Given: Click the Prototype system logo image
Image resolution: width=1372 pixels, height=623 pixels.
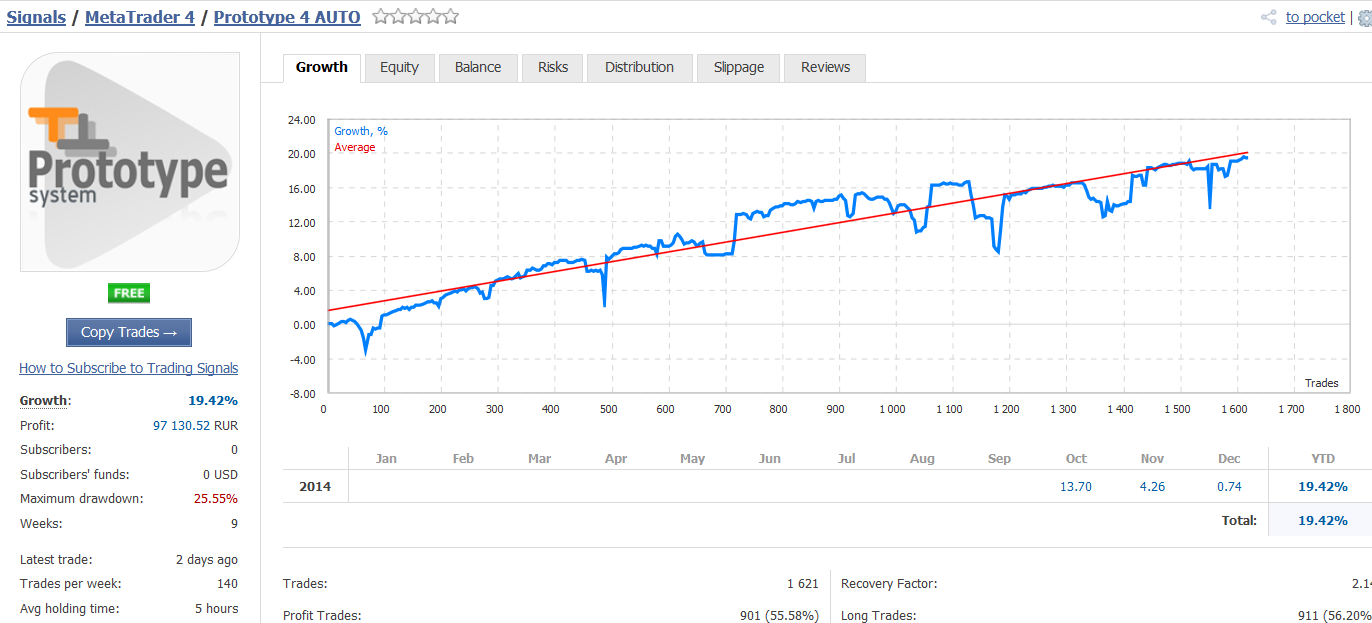Looking at the screenshot, I should (130, 162).
